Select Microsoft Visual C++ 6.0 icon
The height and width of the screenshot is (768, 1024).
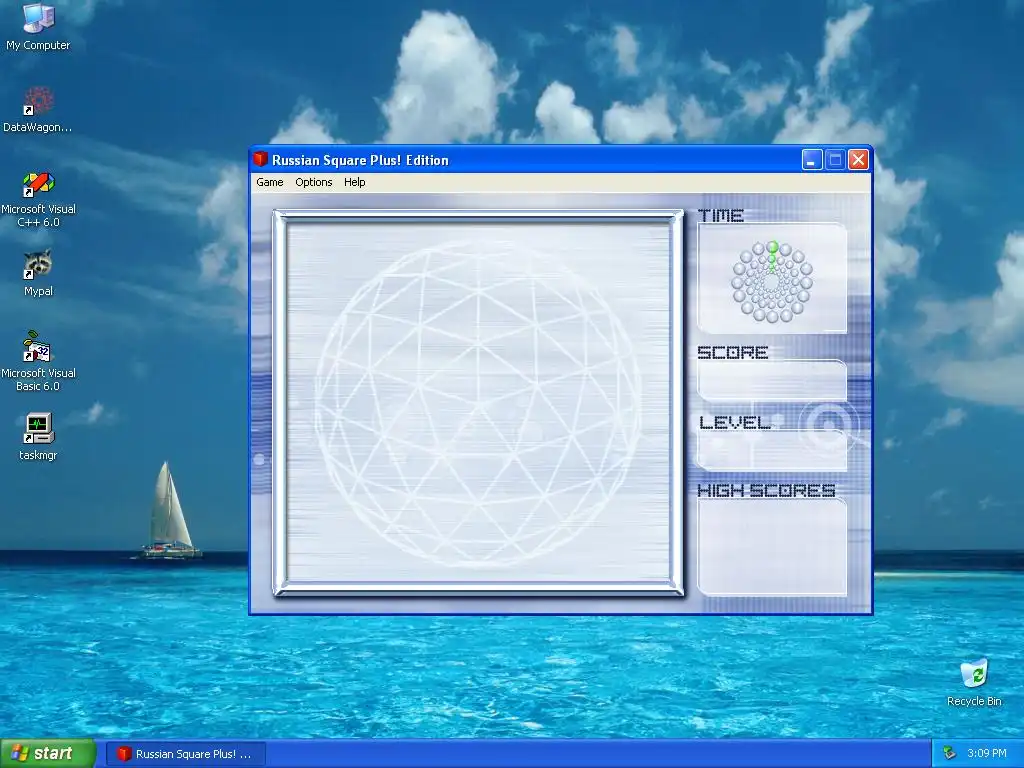(x=38, y=199)
